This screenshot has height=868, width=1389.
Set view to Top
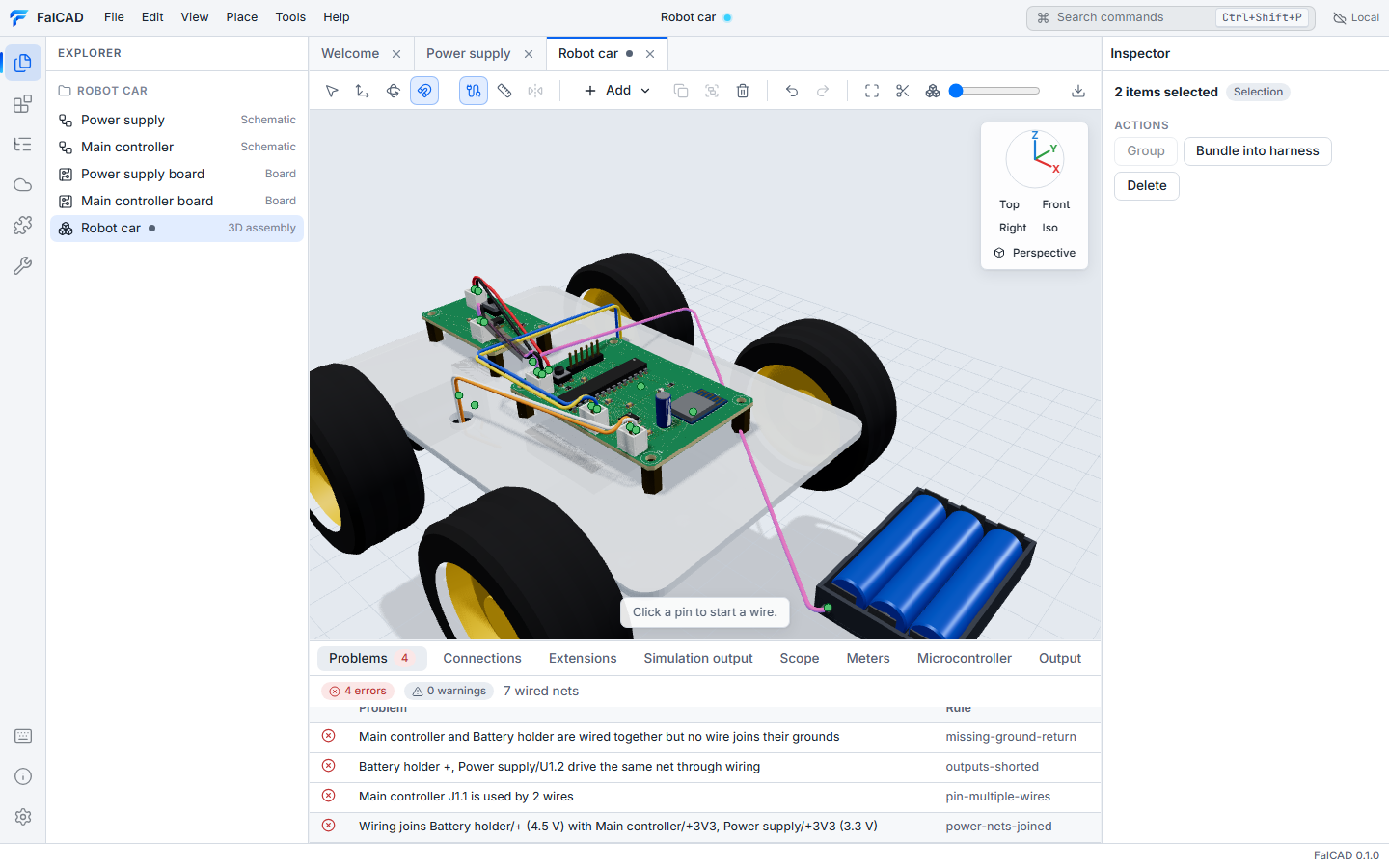click(1009, 204)
